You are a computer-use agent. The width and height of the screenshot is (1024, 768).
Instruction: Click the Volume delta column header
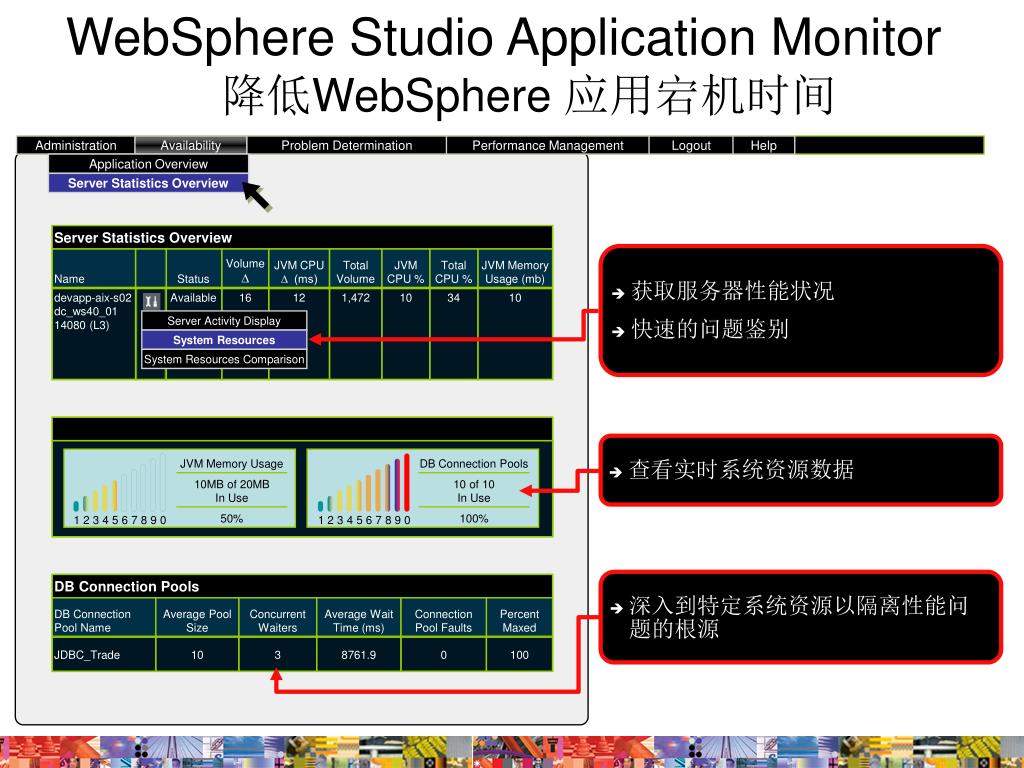pyautogui.click(x=245, y=270)
